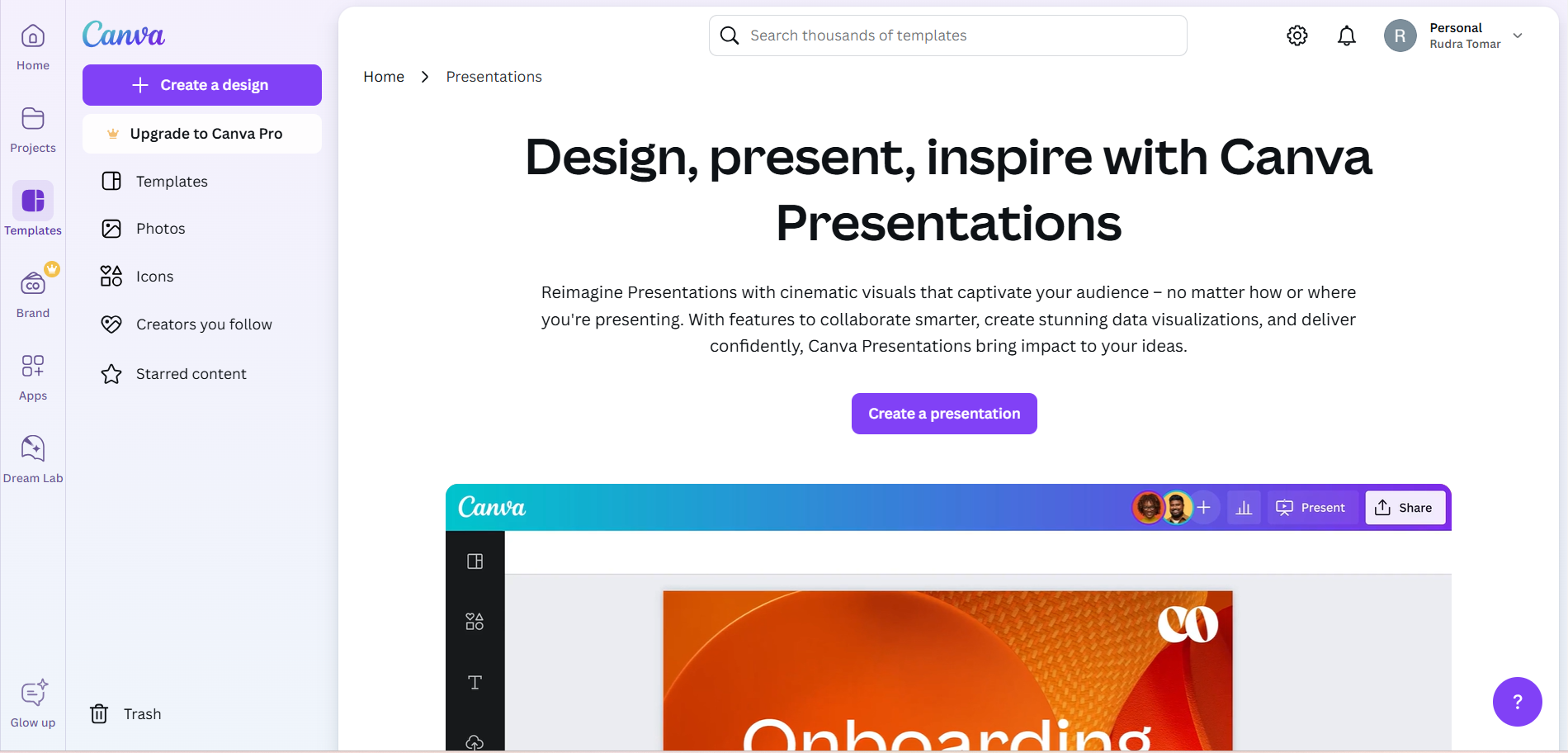Click the Templates layout icon in sidebar menu

111,181
